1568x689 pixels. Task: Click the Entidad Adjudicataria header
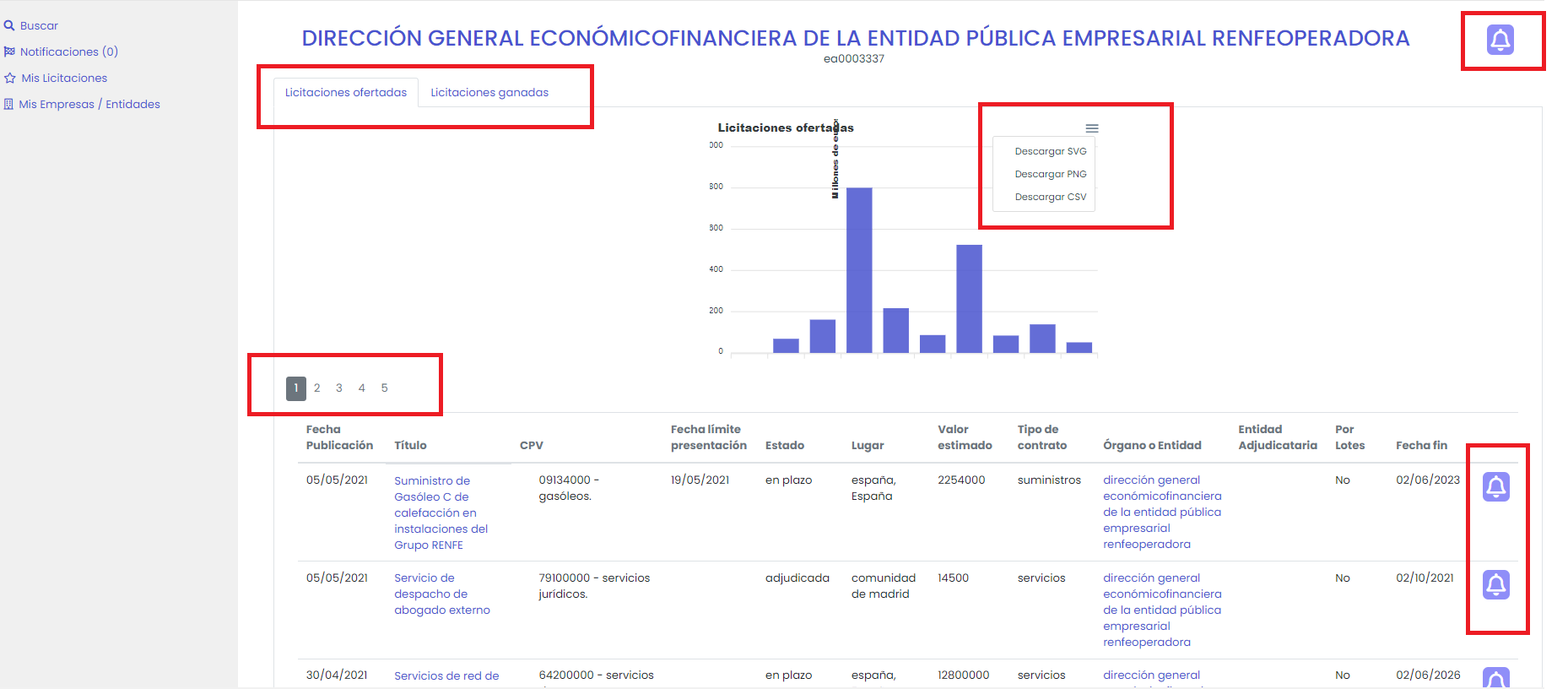click(1277, 437)
